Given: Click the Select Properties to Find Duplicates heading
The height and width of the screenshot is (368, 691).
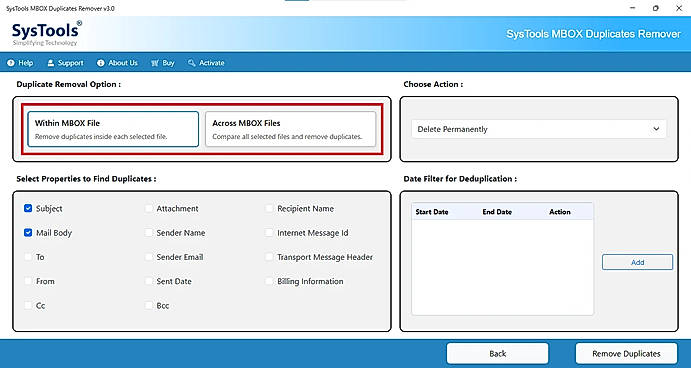Looking at the screenshot, I should coord(86,179).
